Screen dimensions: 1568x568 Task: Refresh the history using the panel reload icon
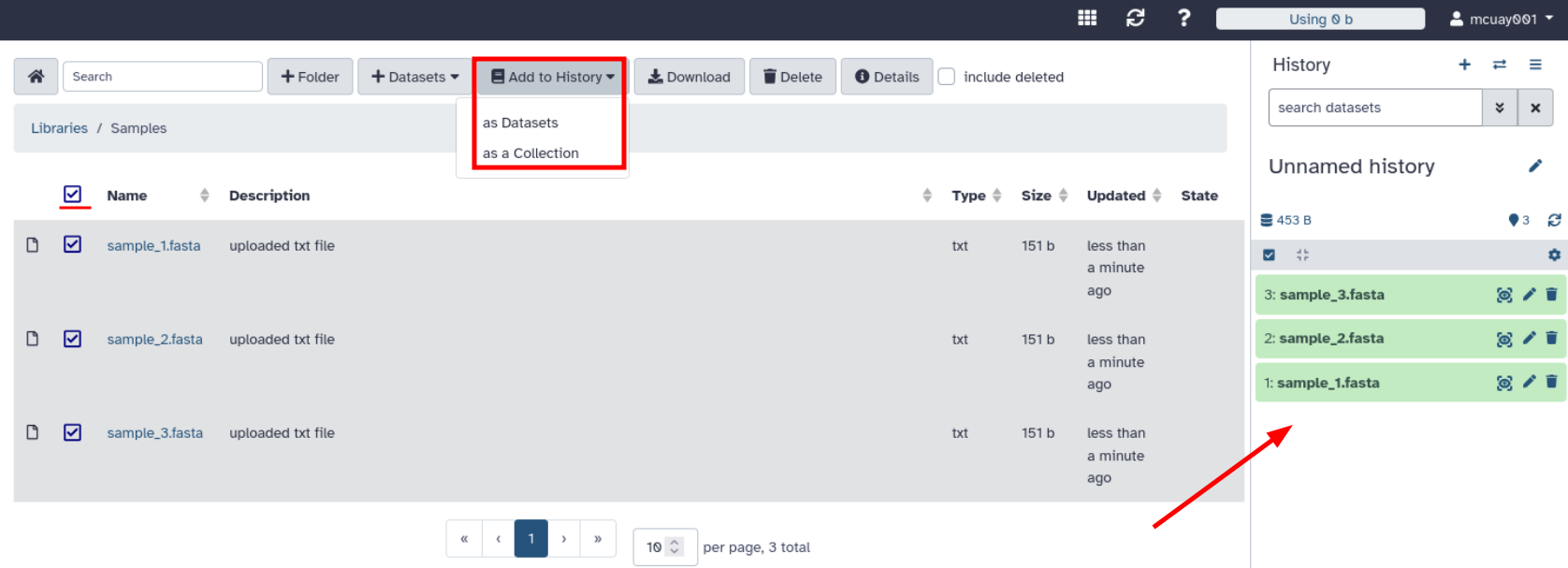(1554, 220)
